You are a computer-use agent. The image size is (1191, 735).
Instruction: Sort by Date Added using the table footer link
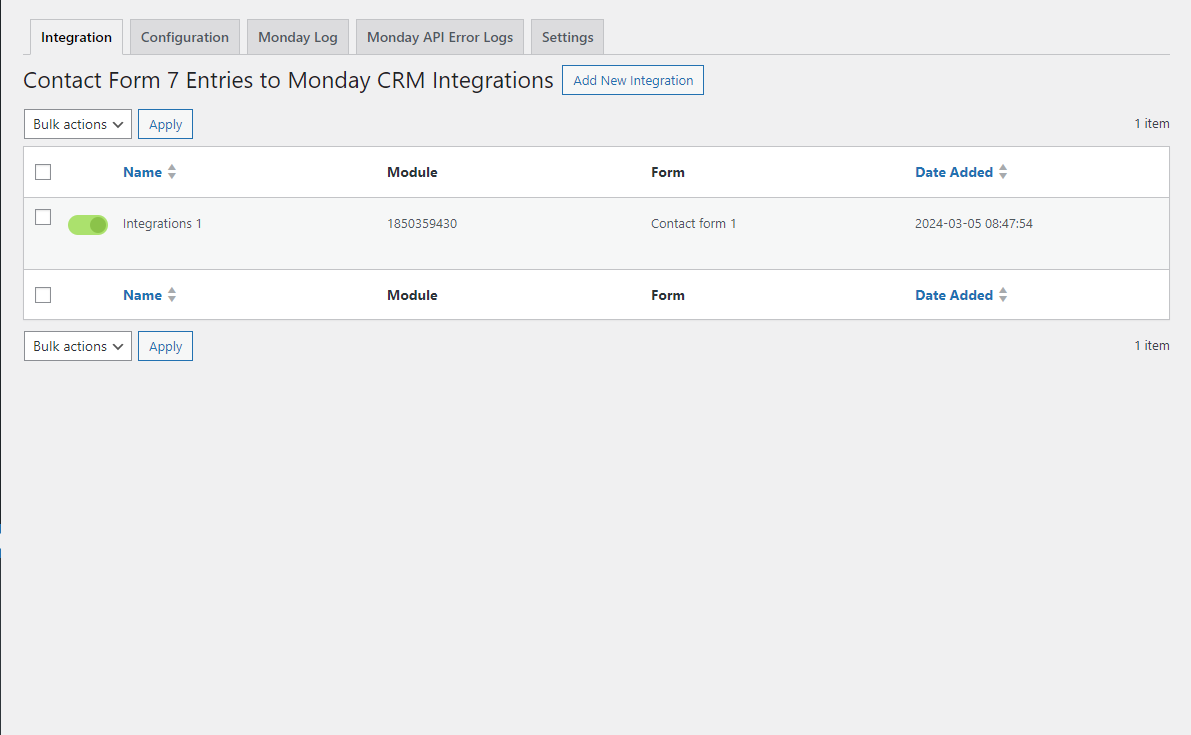[961, 295]
